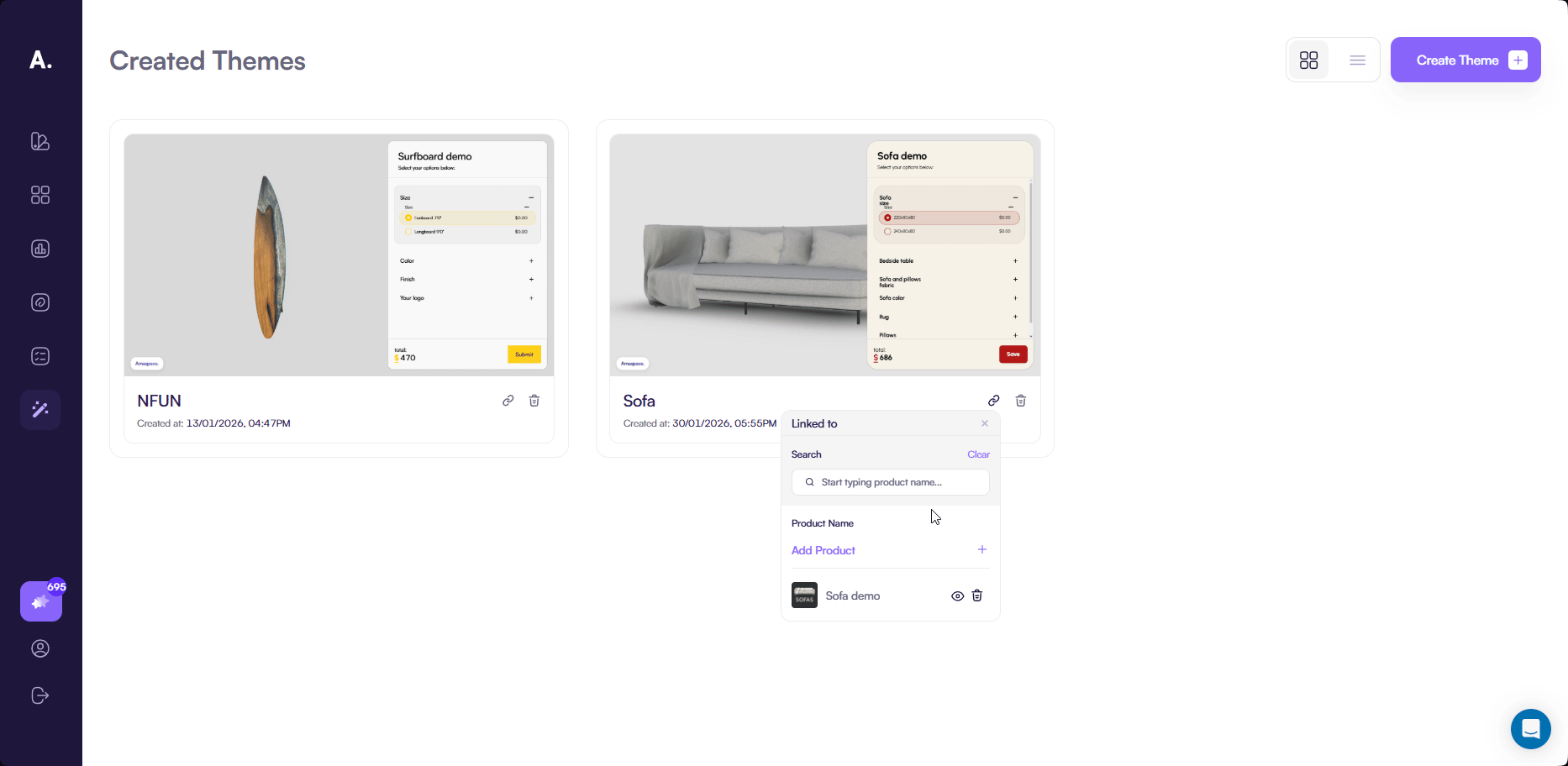Delete the Sofa theme via trash icon
The width and height of the screenshot is (1568, 766).
[1020, 401]
